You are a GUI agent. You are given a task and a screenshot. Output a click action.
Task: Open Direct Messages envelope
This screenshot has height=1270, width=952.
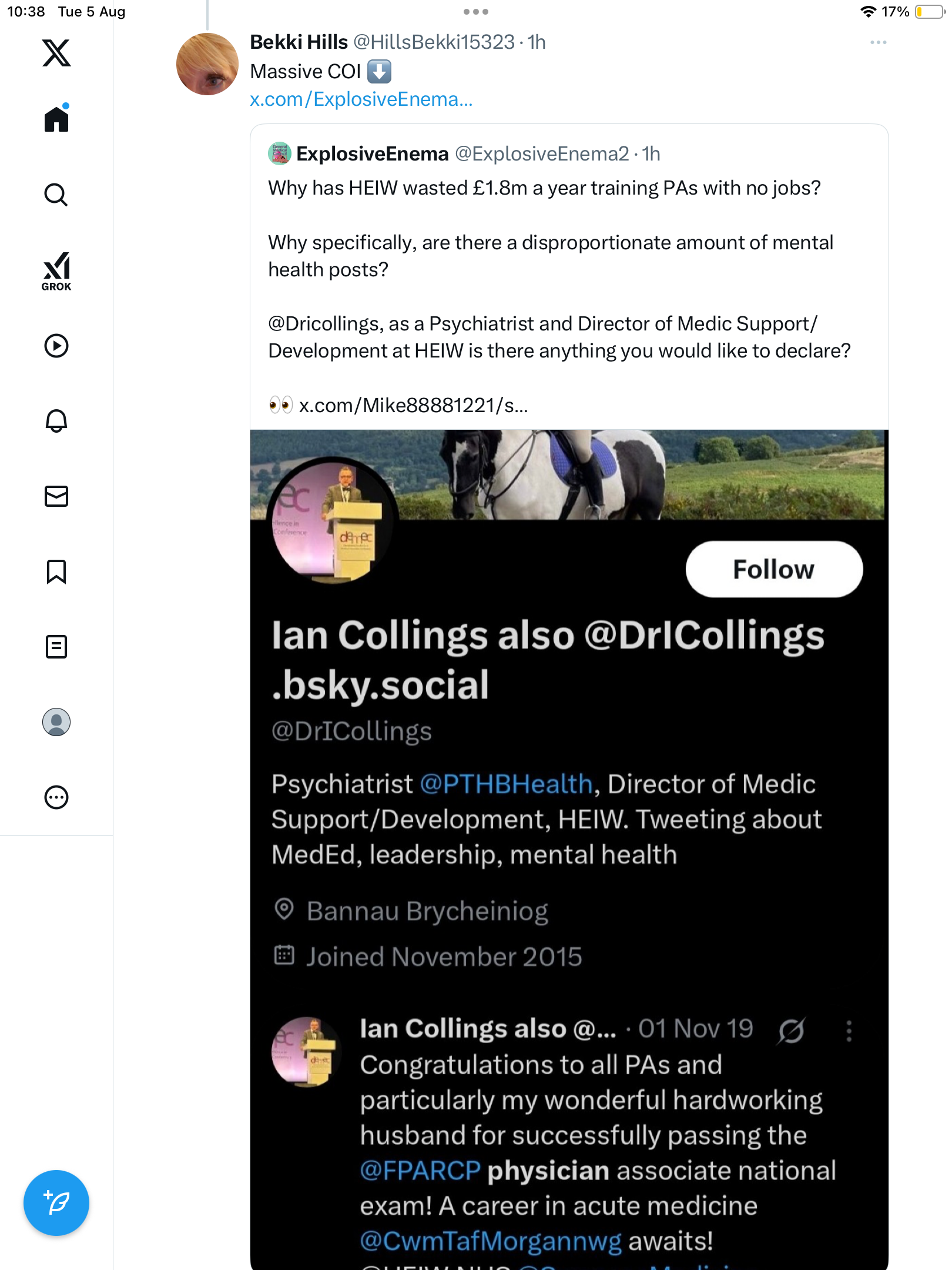click(56, 496)
